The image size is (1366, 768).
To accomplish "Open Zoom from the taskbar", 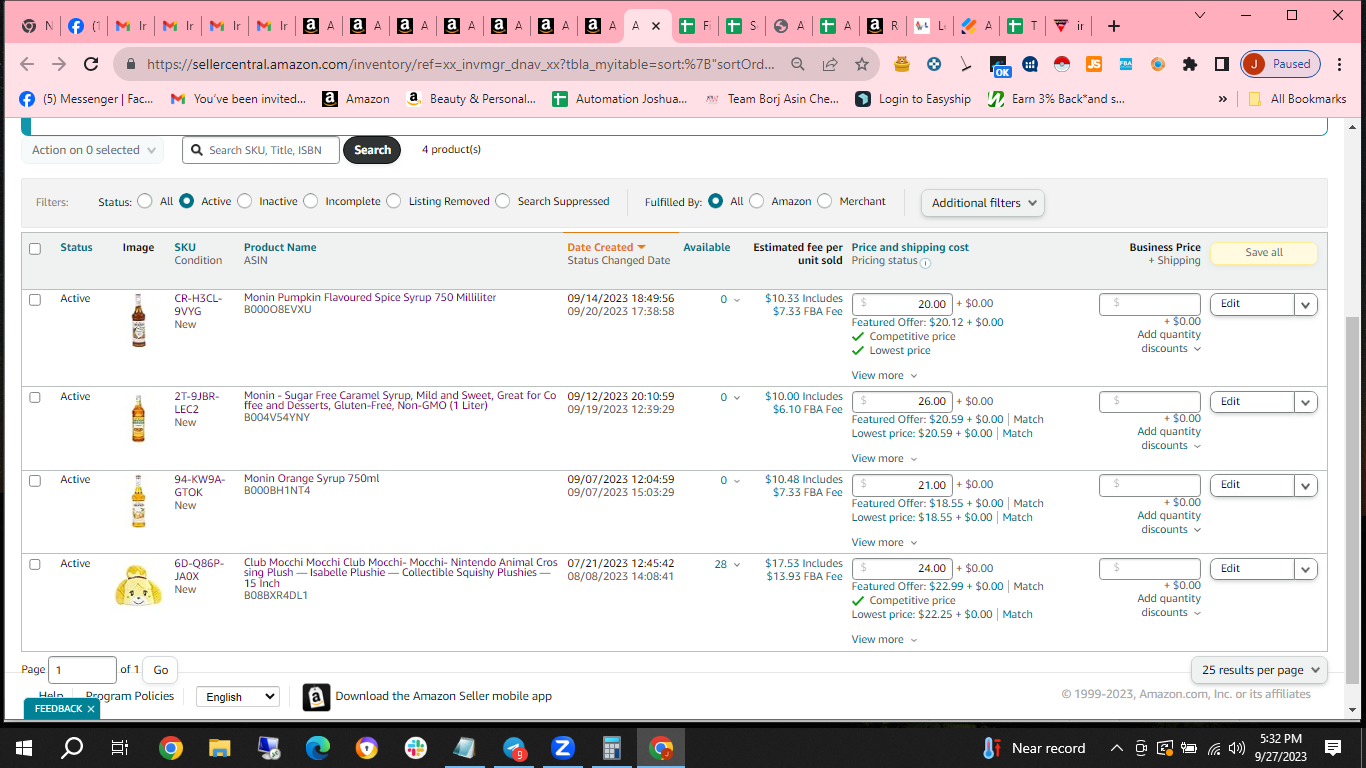I will 563,748.
